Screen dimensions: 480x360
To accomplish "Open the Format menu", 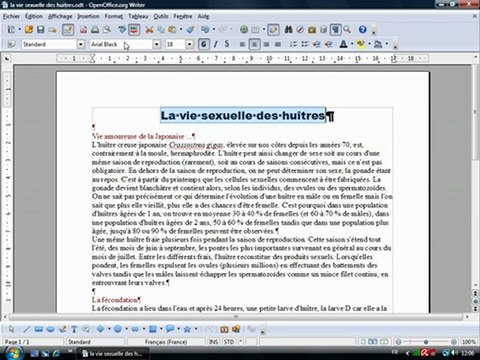I will pyautogui.click(x=114, y=16).
